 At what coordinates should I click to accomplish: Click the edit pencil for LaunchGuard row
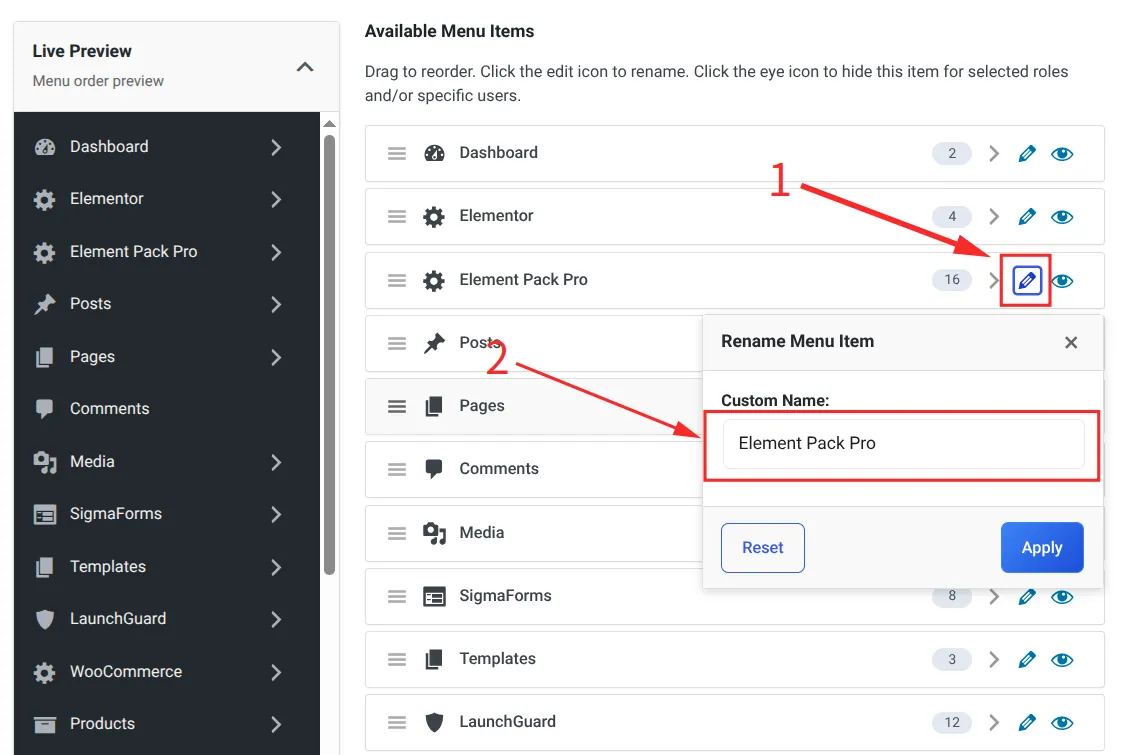tap(1026, 722)
